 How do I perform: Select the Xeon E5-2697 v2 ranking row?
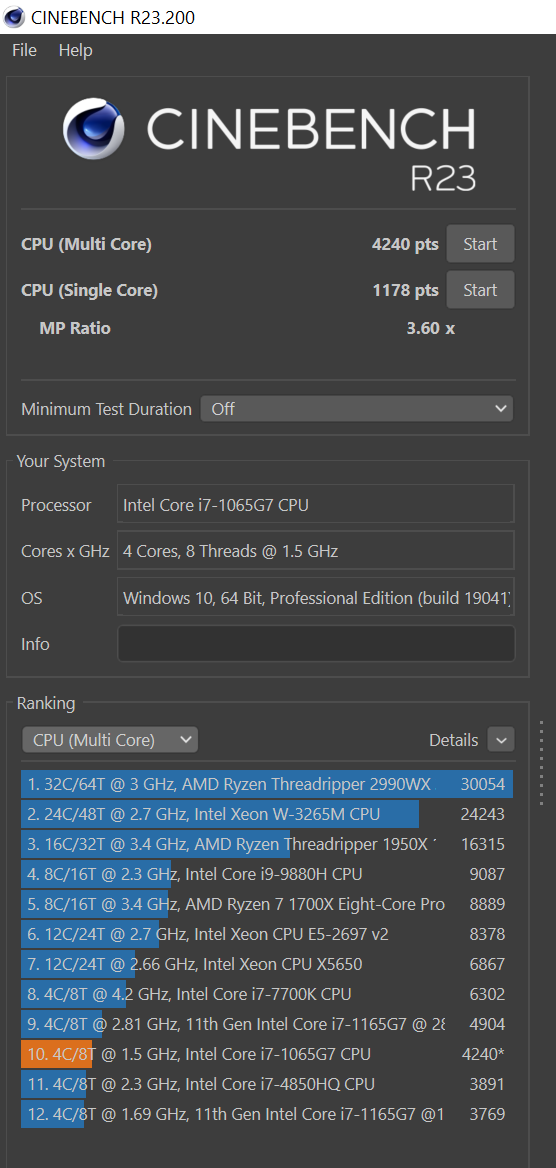[267, 934]
